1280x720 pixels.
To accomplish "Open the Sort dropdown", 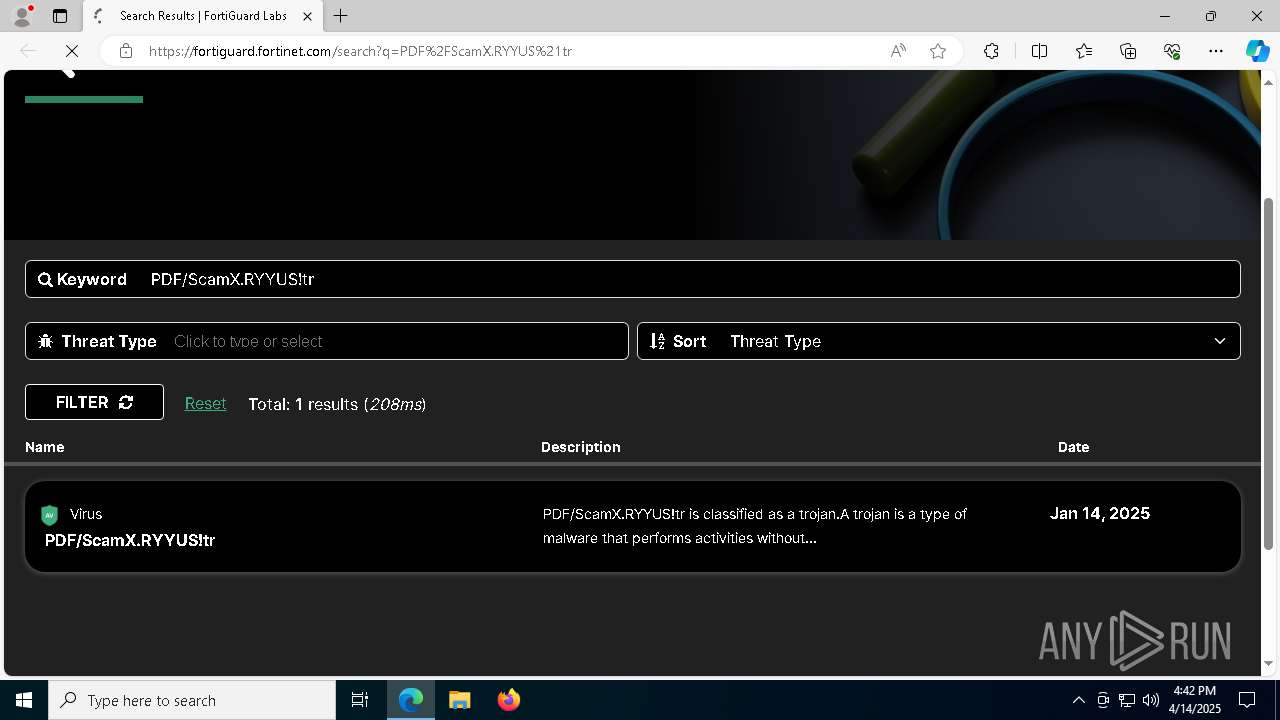I will click(939, 341).
